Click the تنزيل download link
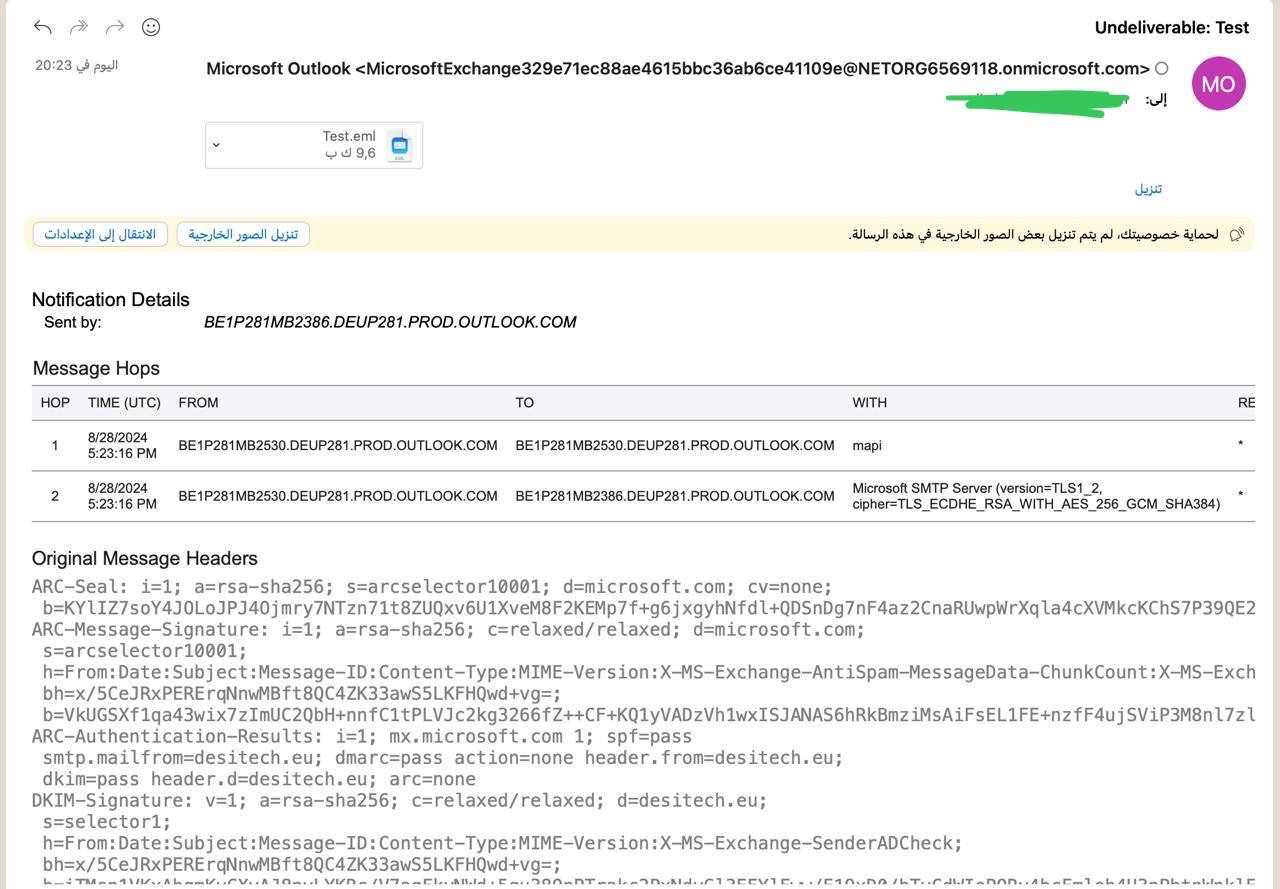Viewport: 1280px width, 889px height. point(1148,189)
